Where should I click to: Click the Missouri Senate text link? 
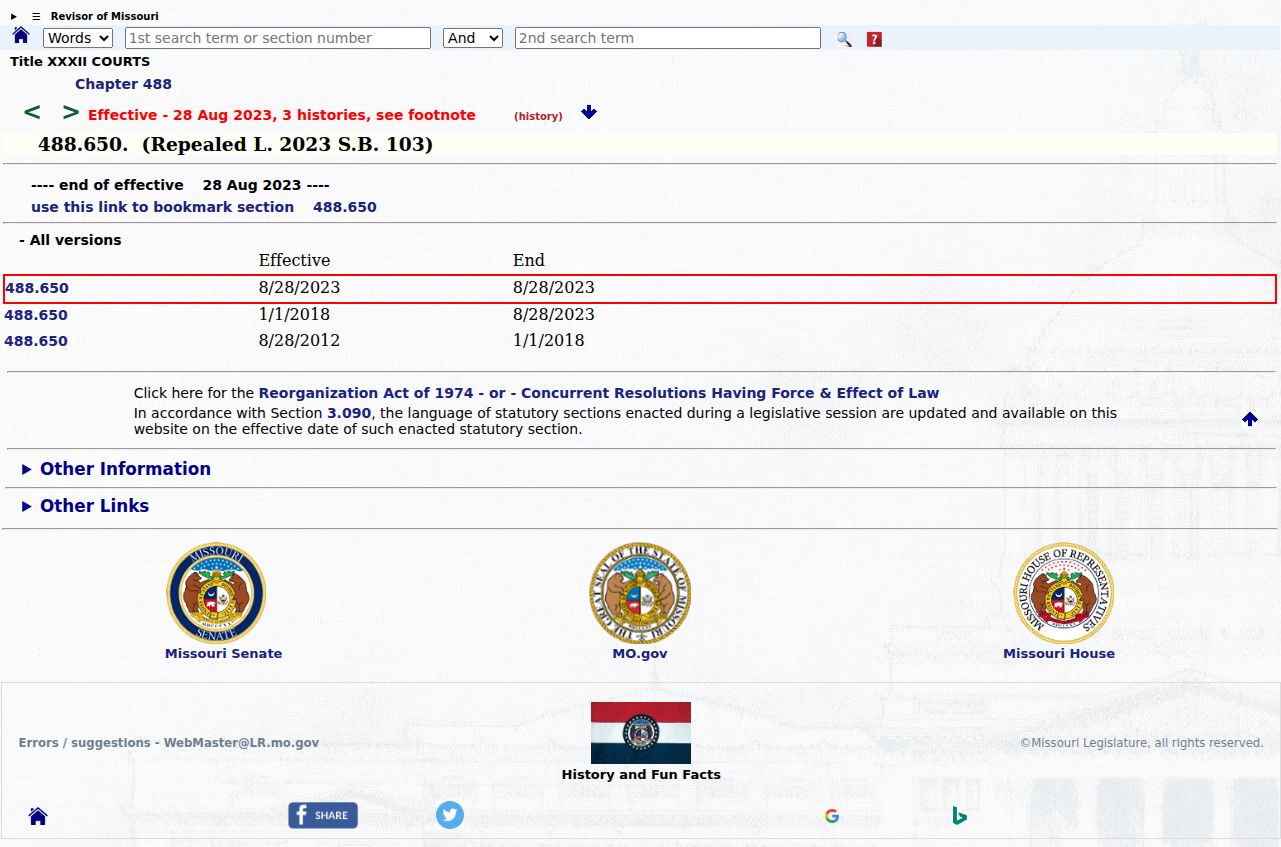[224, 653]
